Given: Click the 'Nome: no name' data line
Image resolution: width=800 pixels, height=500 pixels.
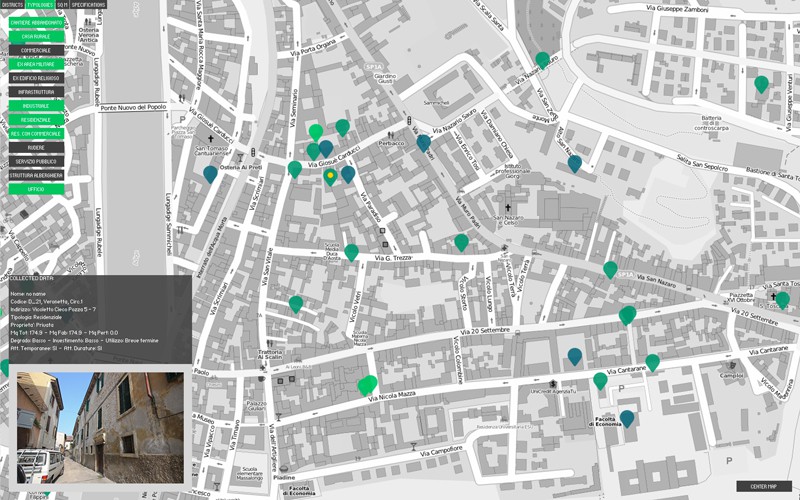Looking at the screenshot, I should tap(28, 294).
